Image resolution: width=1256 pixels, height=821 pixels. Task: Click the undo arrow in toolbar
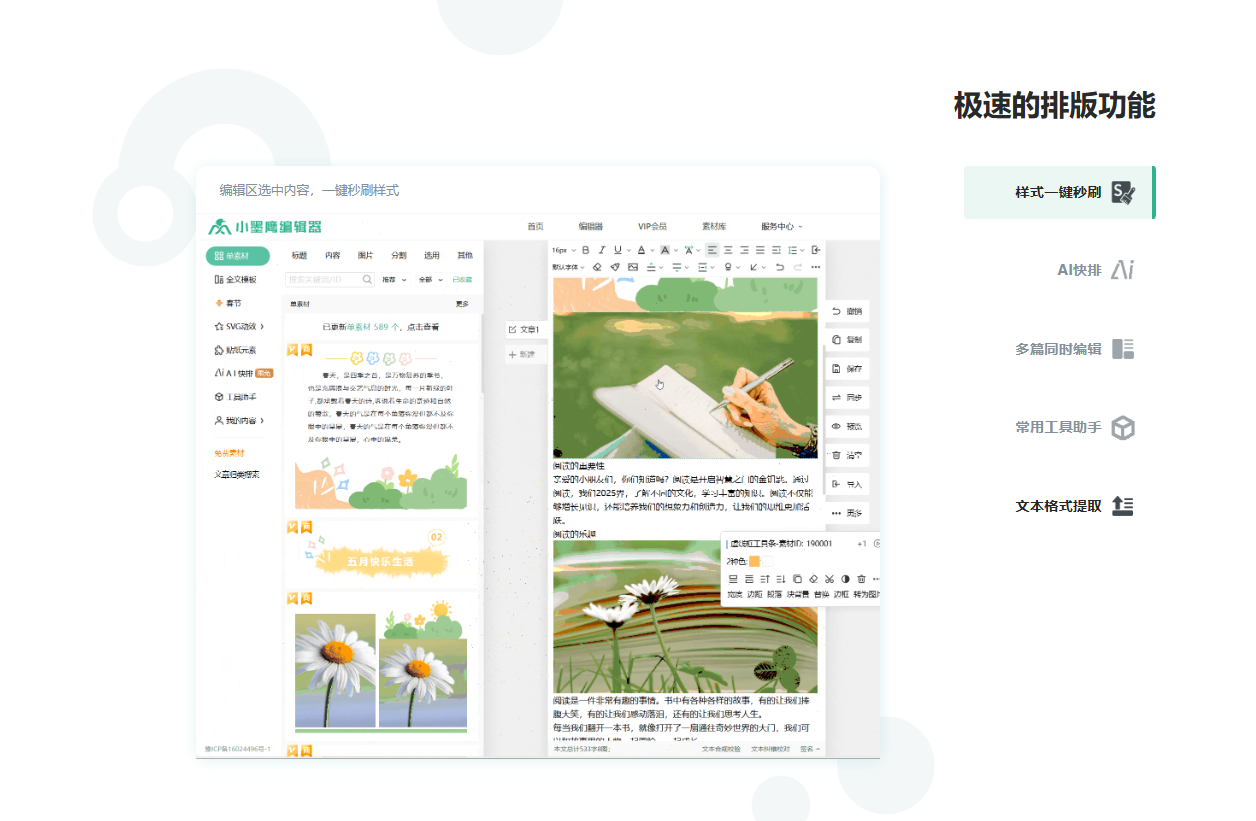pyautogui.click(x=779, y=267)
